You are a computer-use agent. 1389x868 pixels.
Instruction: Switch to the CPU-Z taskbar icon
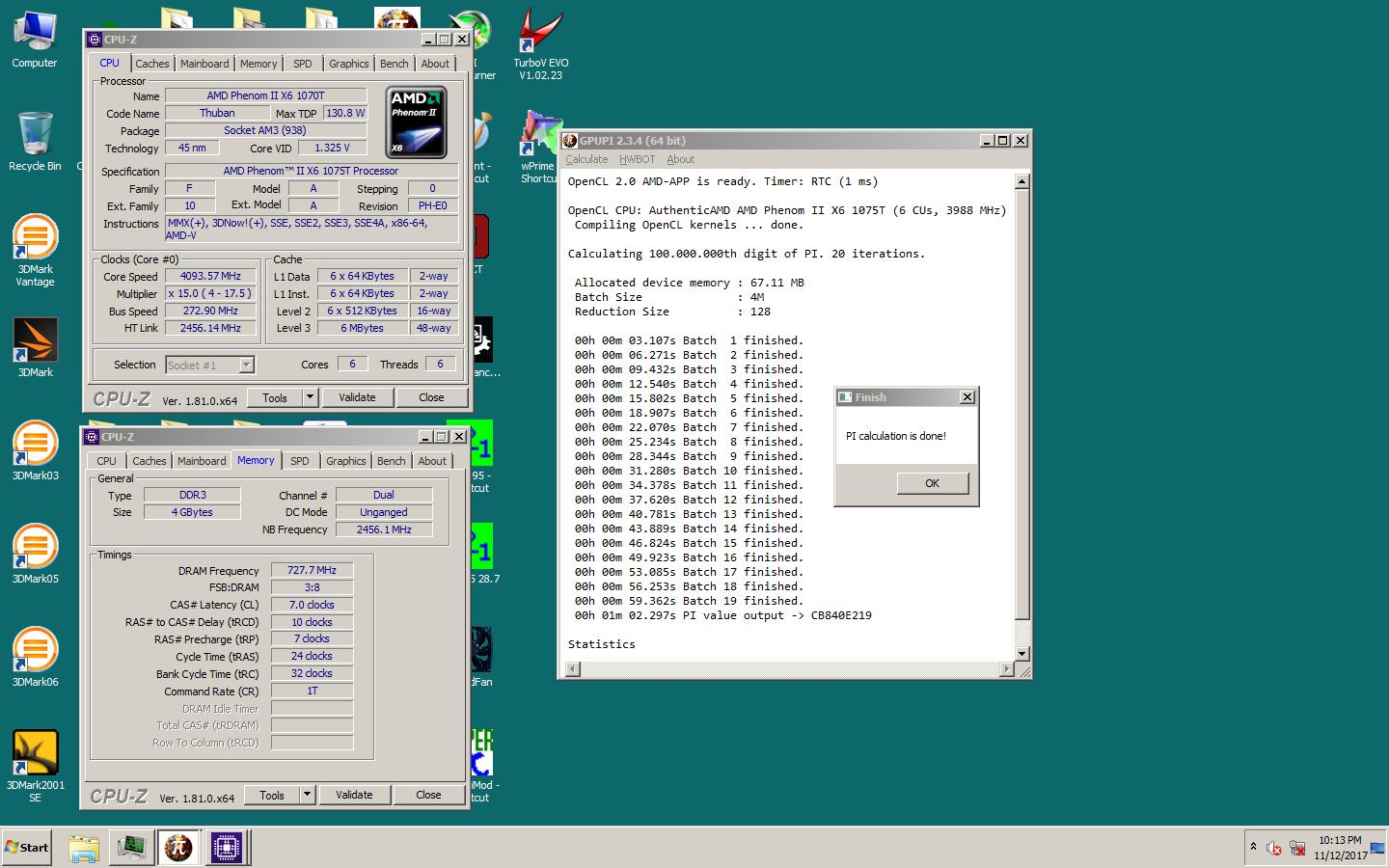click(x=226, y=848)
